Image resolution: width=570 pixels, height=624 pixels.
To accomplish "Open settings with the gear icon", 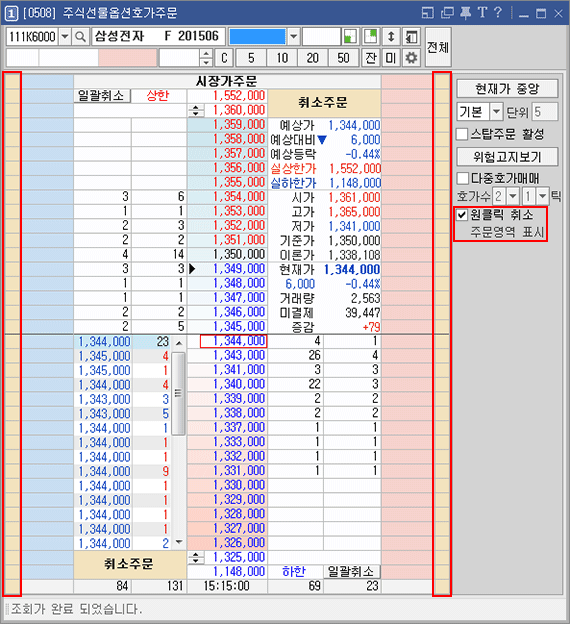I will [x=411, y=58].
